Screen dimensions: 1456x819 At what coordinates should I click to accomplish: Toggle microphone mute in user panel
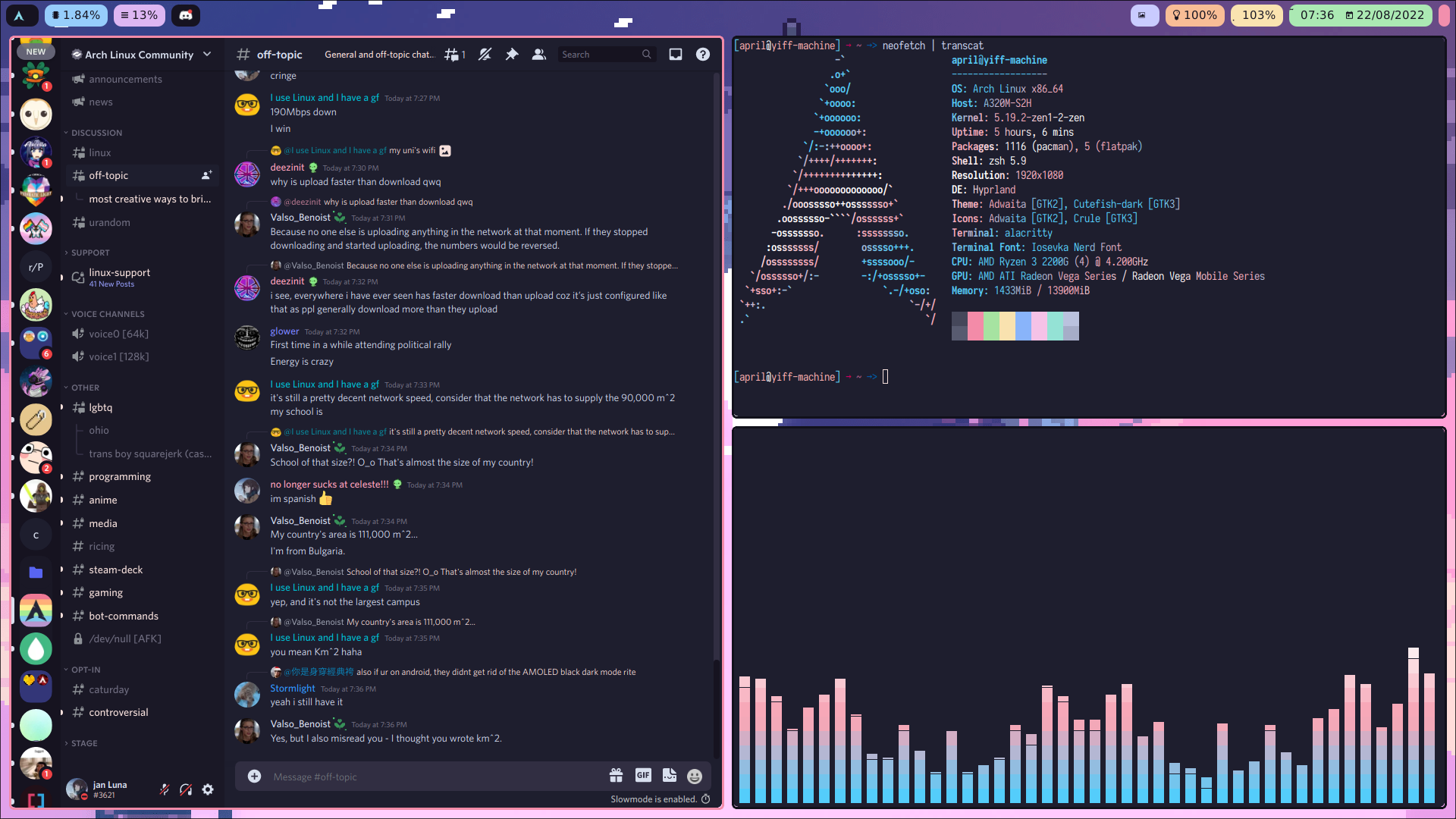(x=164, y=789)
